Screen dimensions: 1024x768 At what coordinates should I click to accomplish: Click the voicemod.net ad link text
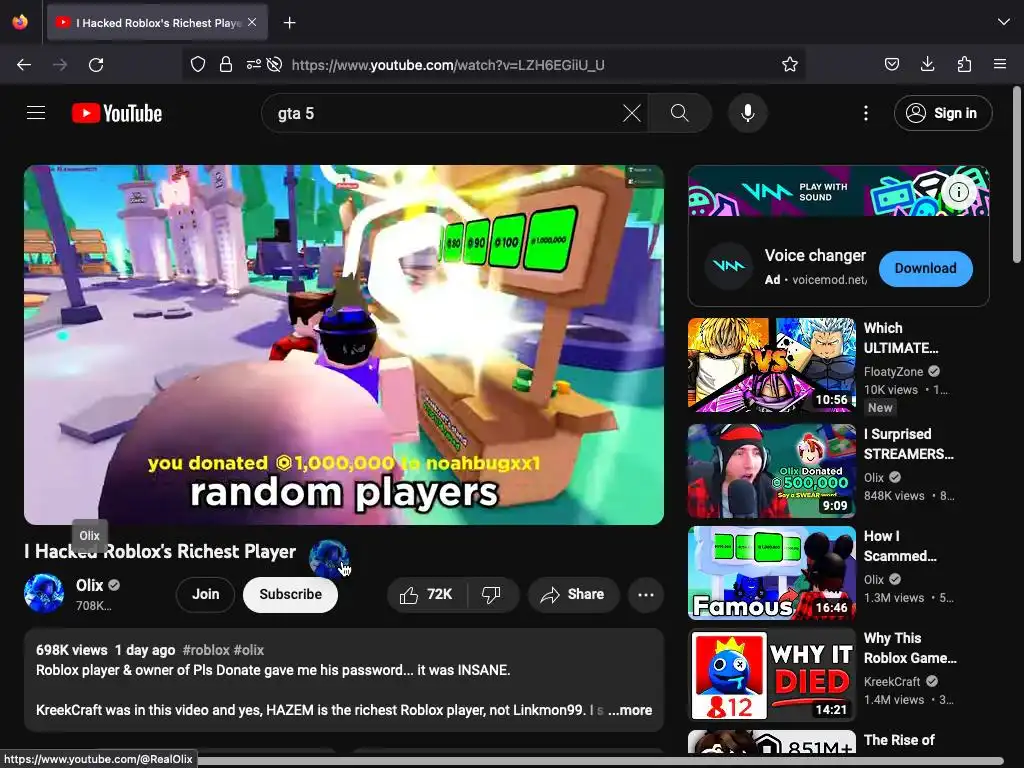(829, 280)
